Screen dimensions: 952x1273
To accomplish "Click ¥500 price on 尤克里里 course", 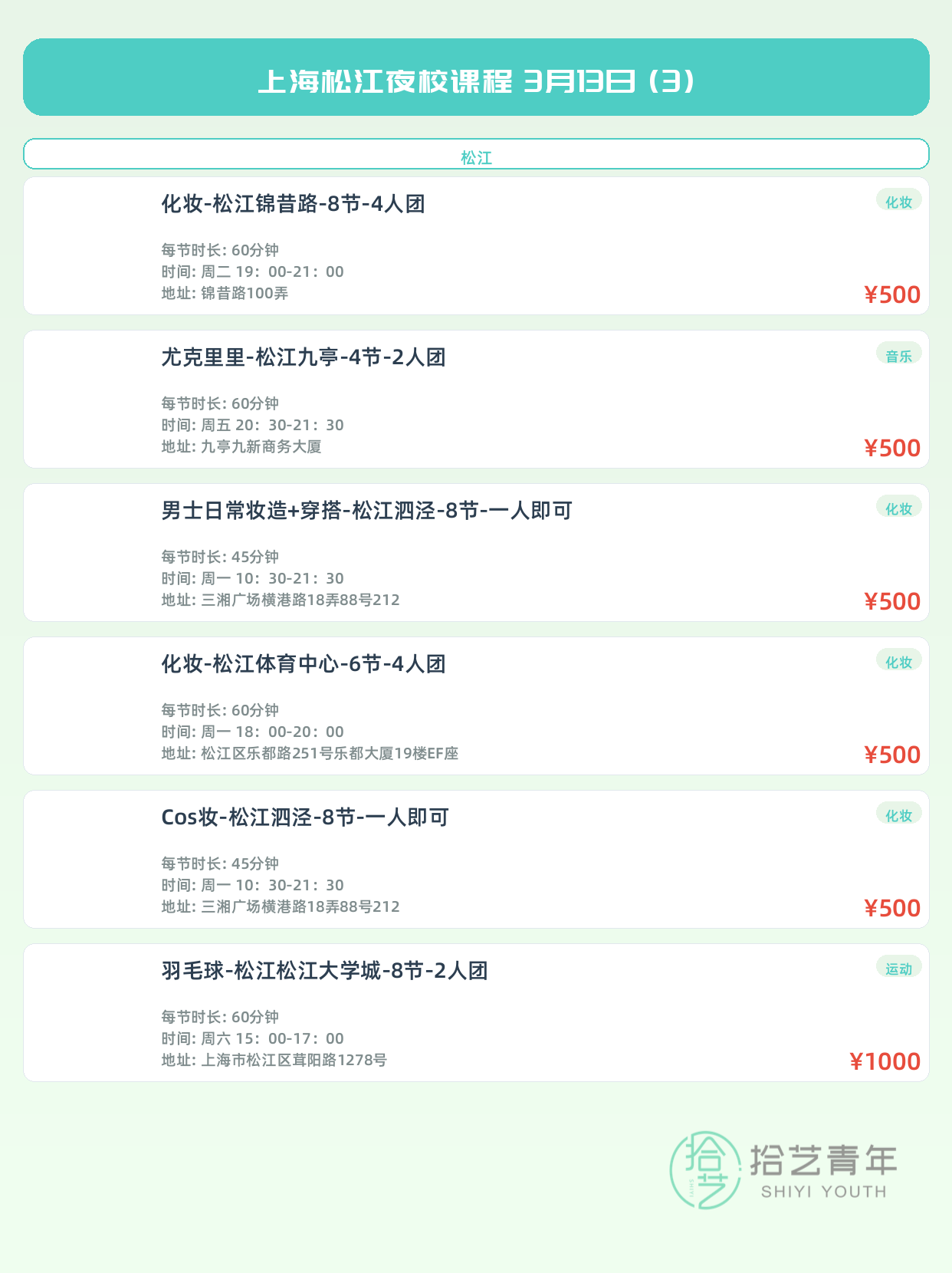I will [892, 448].
